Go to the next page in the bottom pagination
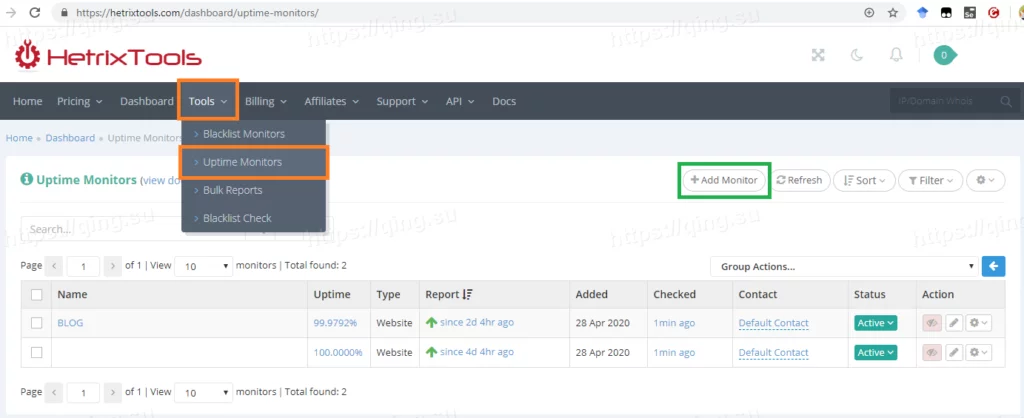 pos(113,393)
